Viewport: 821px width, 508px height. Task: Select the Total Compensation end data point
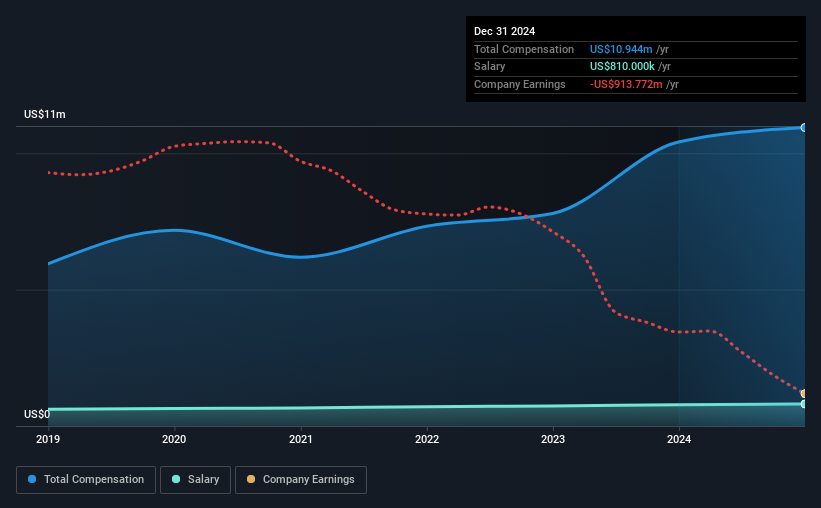tap(803, 128)
